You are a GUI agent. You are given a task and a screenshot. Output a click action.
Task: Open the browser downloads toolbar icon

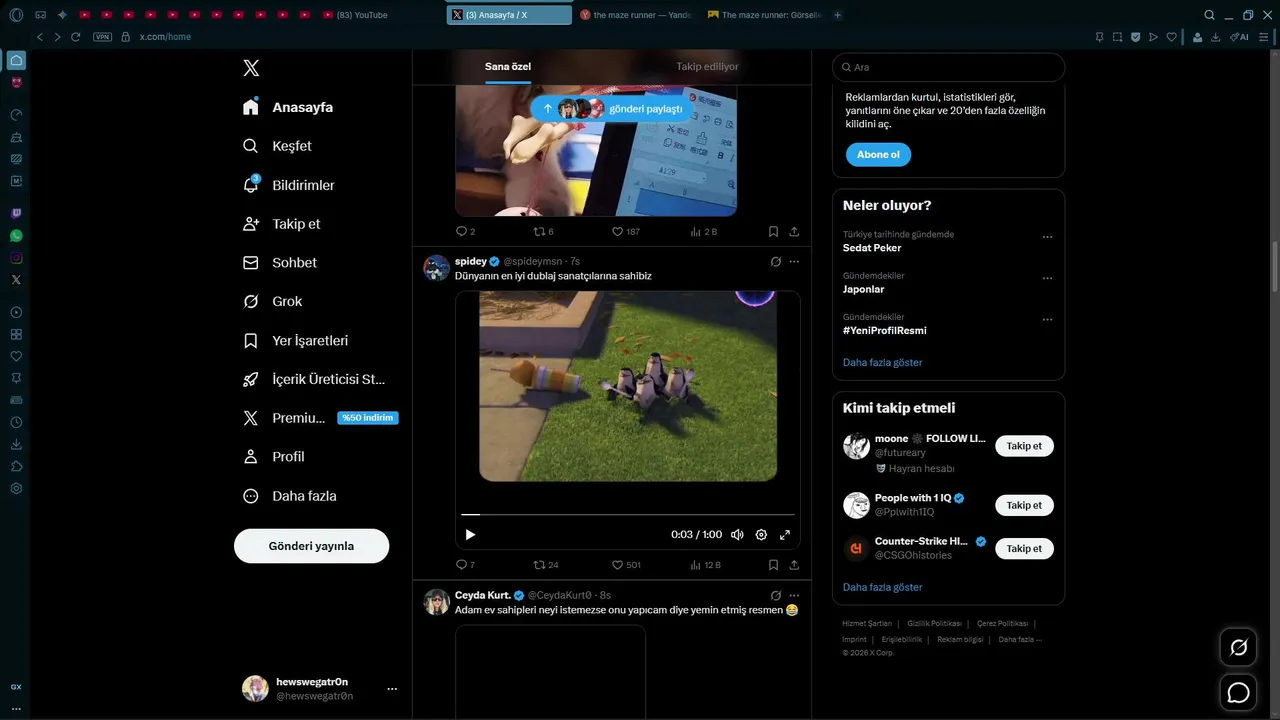(x=1216, y=37)
